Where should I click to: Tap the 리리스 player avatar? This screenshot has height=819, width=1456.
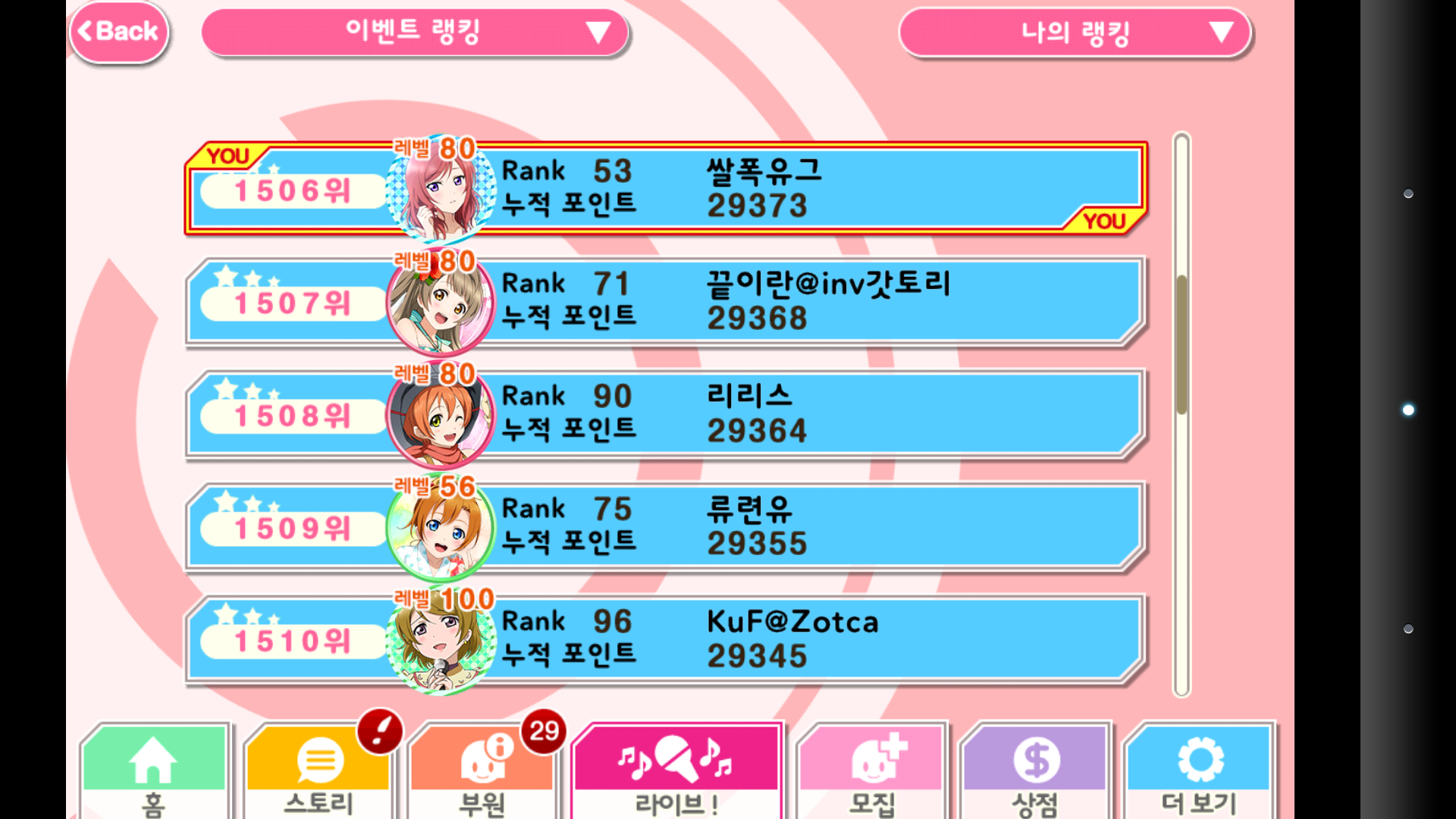click(x=441, y=414)
